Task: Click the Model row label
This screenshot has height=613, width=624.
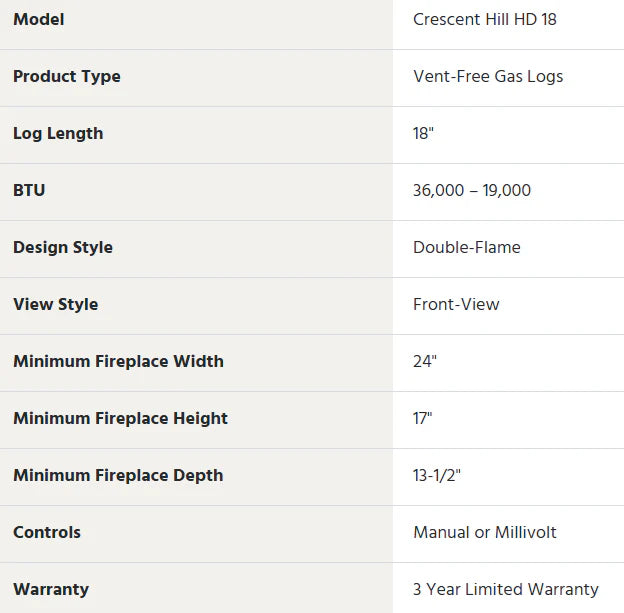Action: (x=39, y=19)
